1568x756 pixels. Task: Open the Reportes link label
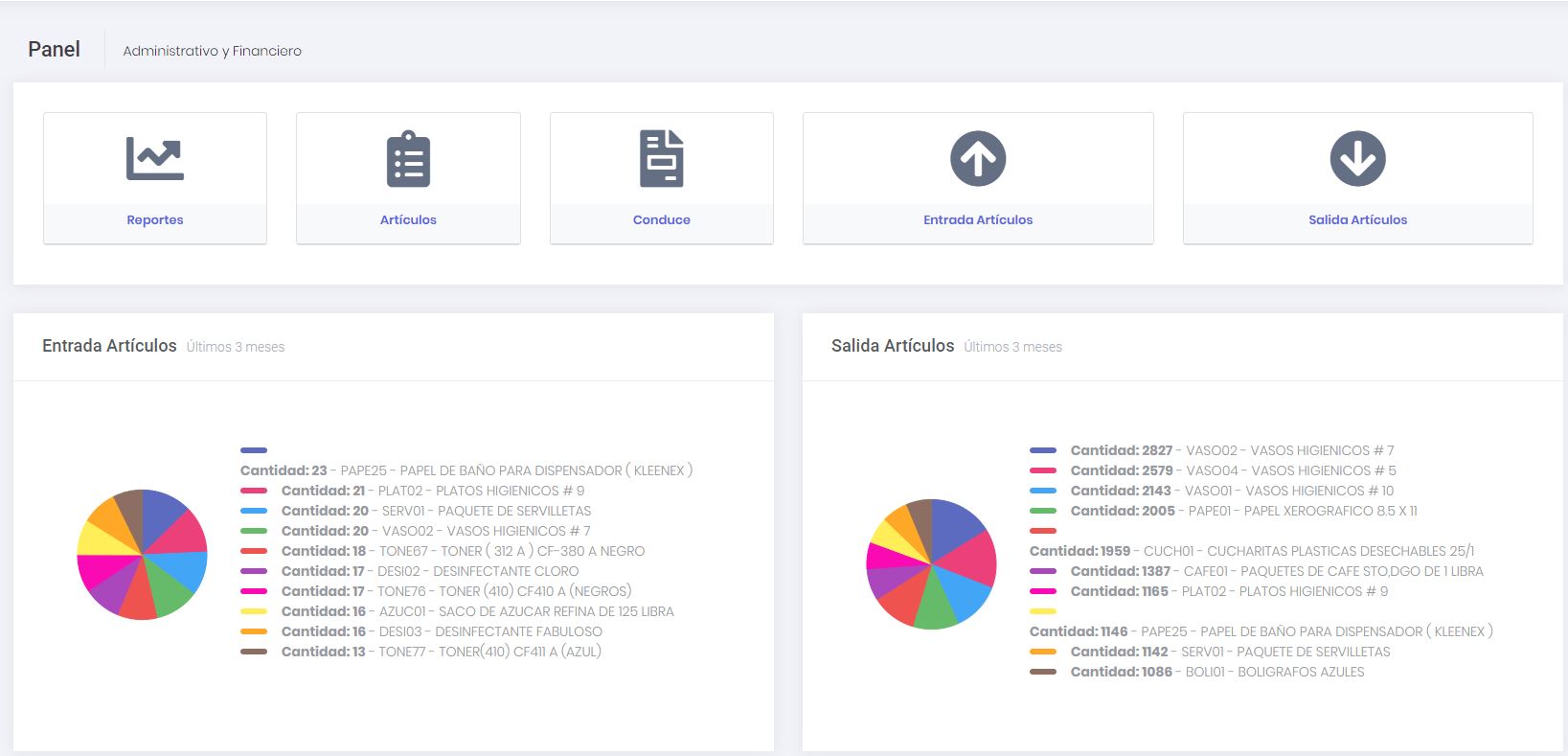coord(155,219)
